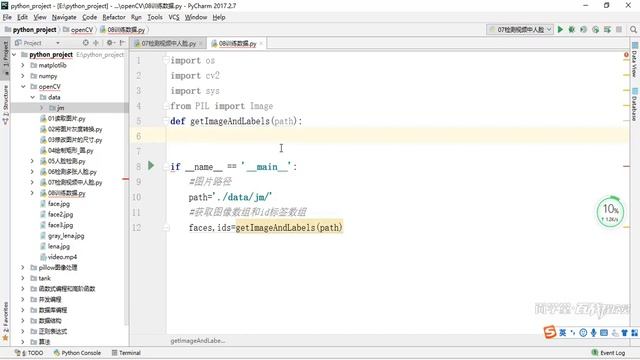The height and width of the screenshot is (360, 640).
Task: Open the Data View side tab
Action: pos(634,60)
